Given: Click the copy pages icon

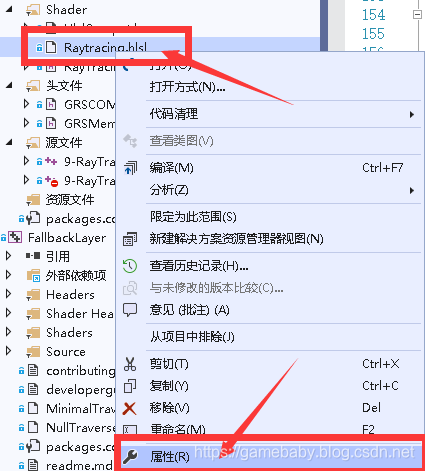Looking at the screenshot, I should [130, 386].
